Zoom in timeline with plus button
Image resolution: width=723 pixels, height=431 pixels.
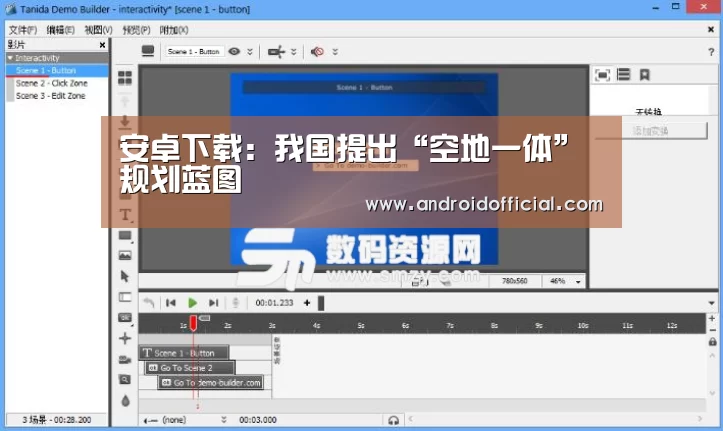[x=712, y=319]
